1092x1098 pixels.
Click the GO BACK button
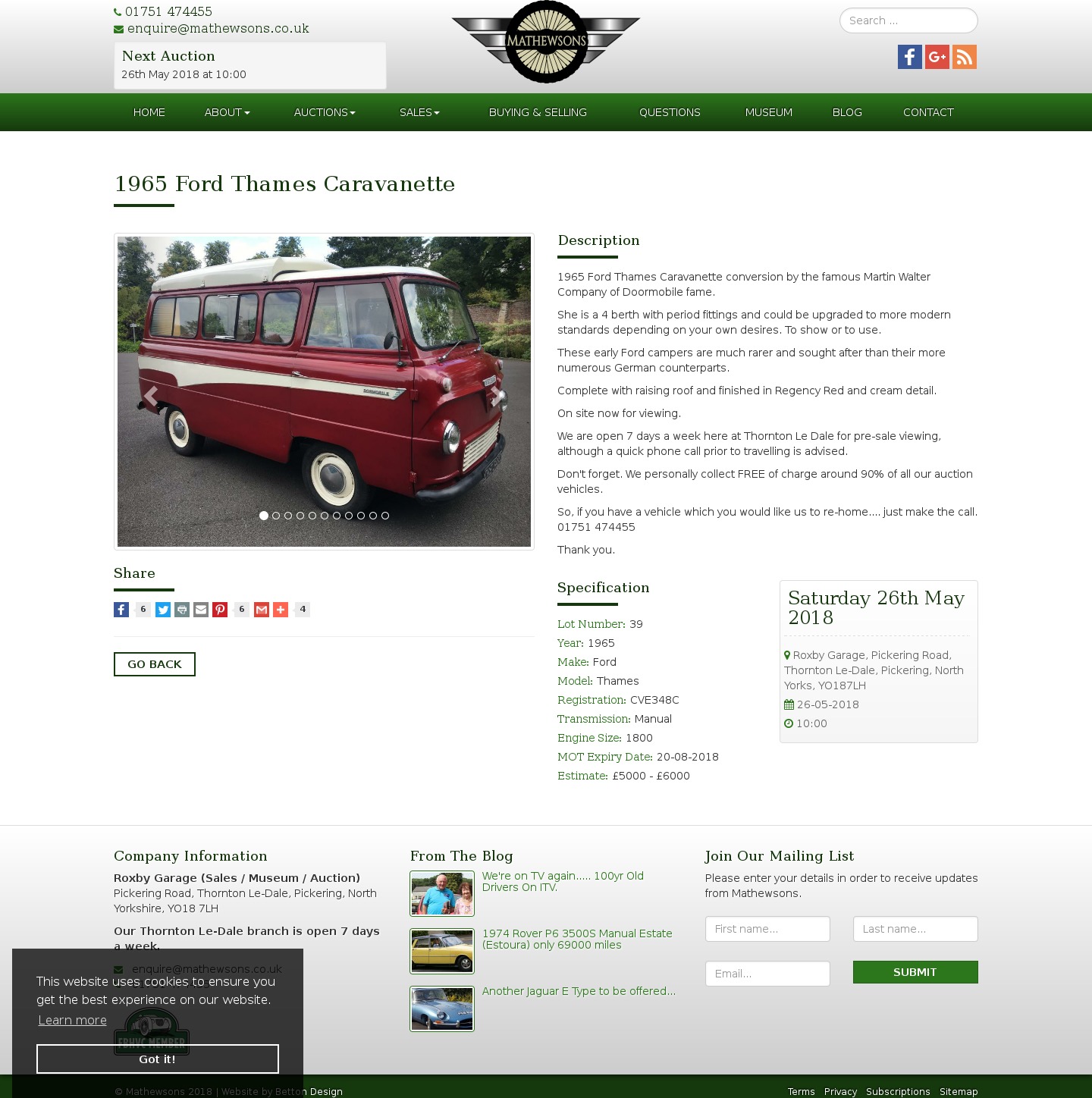tap(155, 664)
